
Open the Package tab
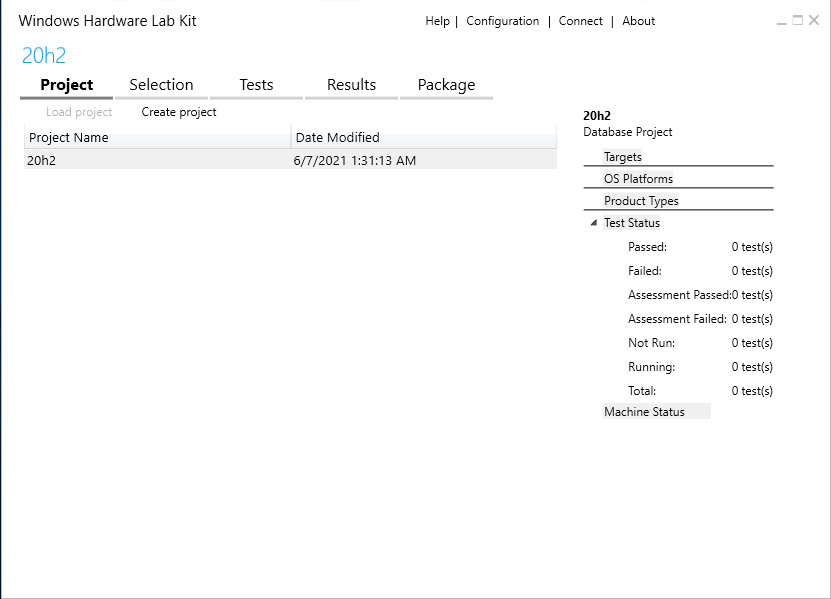pyautogui.click(x=446, y=85)
